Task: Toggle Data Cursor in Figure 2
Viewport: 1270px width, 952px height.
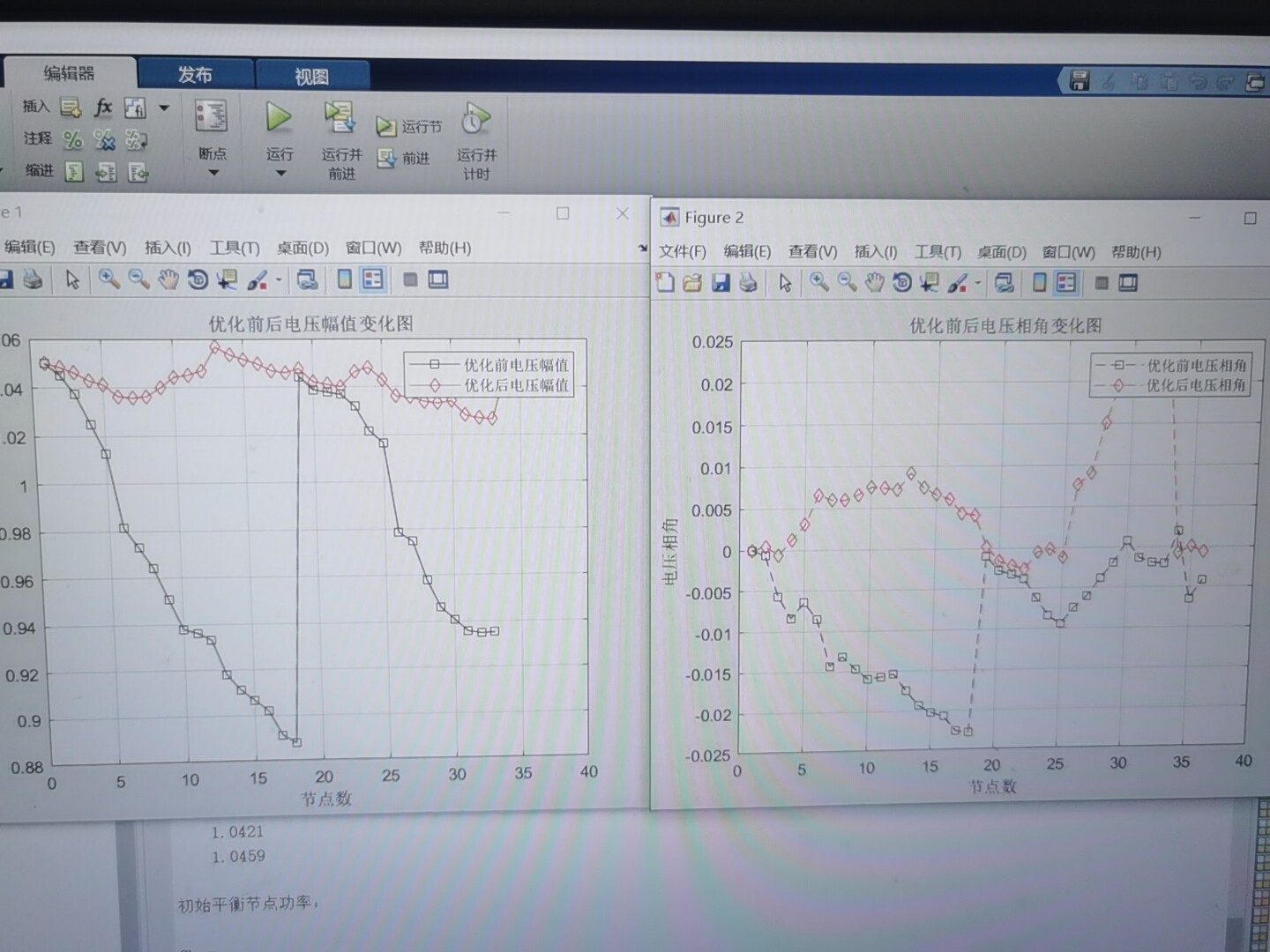Action: tap(929, 282)
